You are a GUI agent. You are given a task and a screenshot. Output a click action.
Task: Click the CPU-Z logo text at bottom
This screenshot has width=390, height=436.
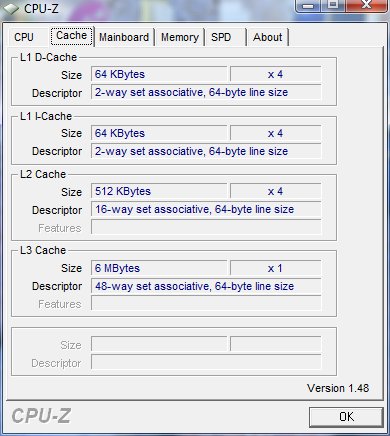[41, 416]
